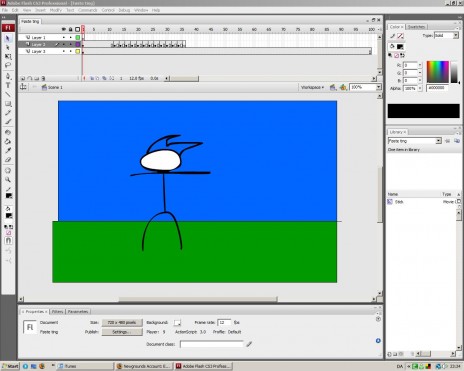This screenshot has height=371, width=464.
Task: Select the Free Transform tool
Action: coord(8,56)
